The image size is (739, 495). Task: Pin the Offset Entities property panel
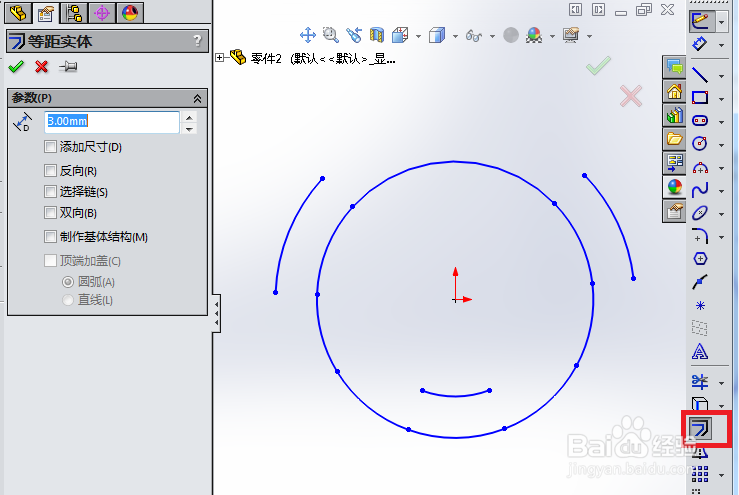pos(68,66)
